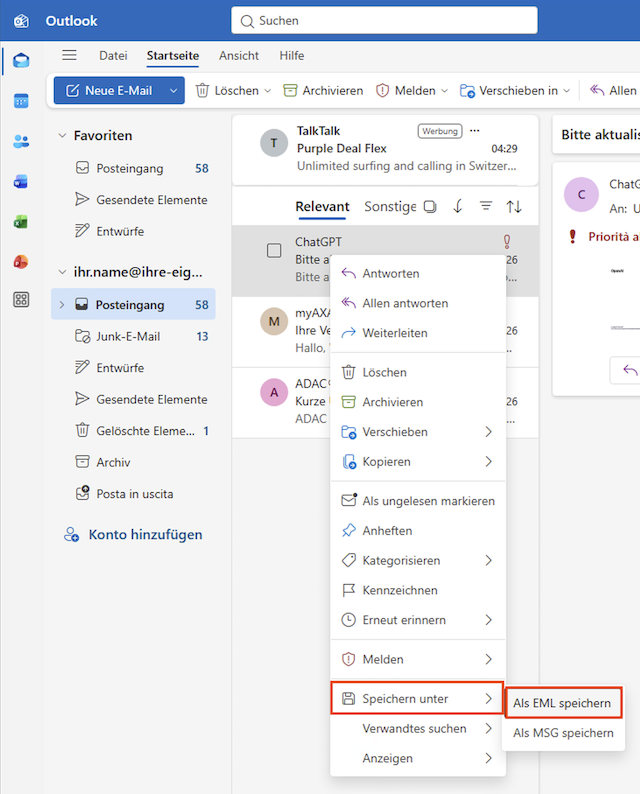
Task: Choose Weiterleiten in the context menu
Action: coord(418,333)
